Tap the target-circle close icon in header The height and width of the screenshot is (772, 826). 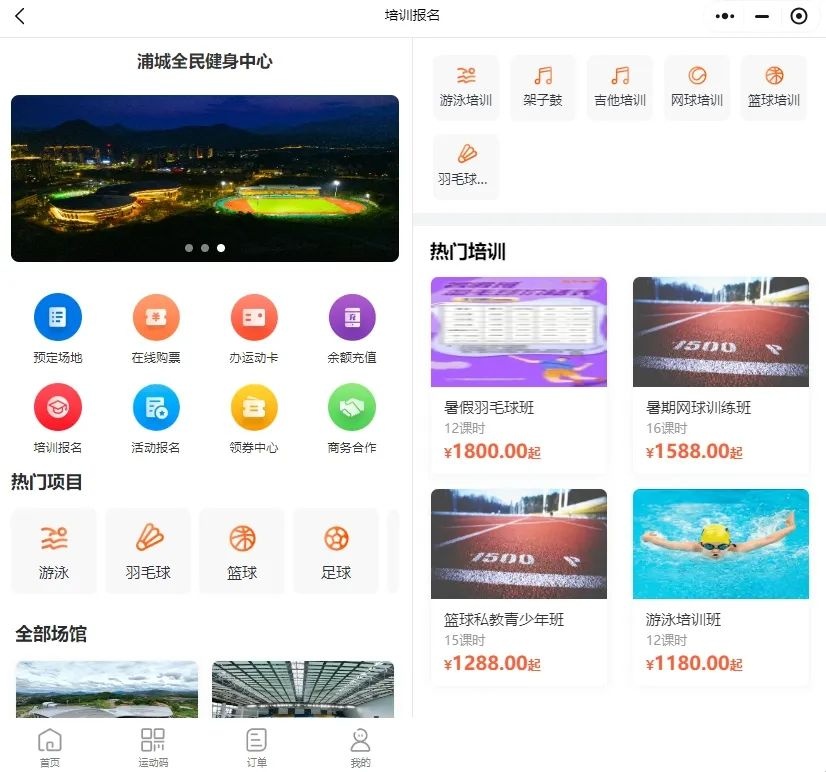(799, 16)
